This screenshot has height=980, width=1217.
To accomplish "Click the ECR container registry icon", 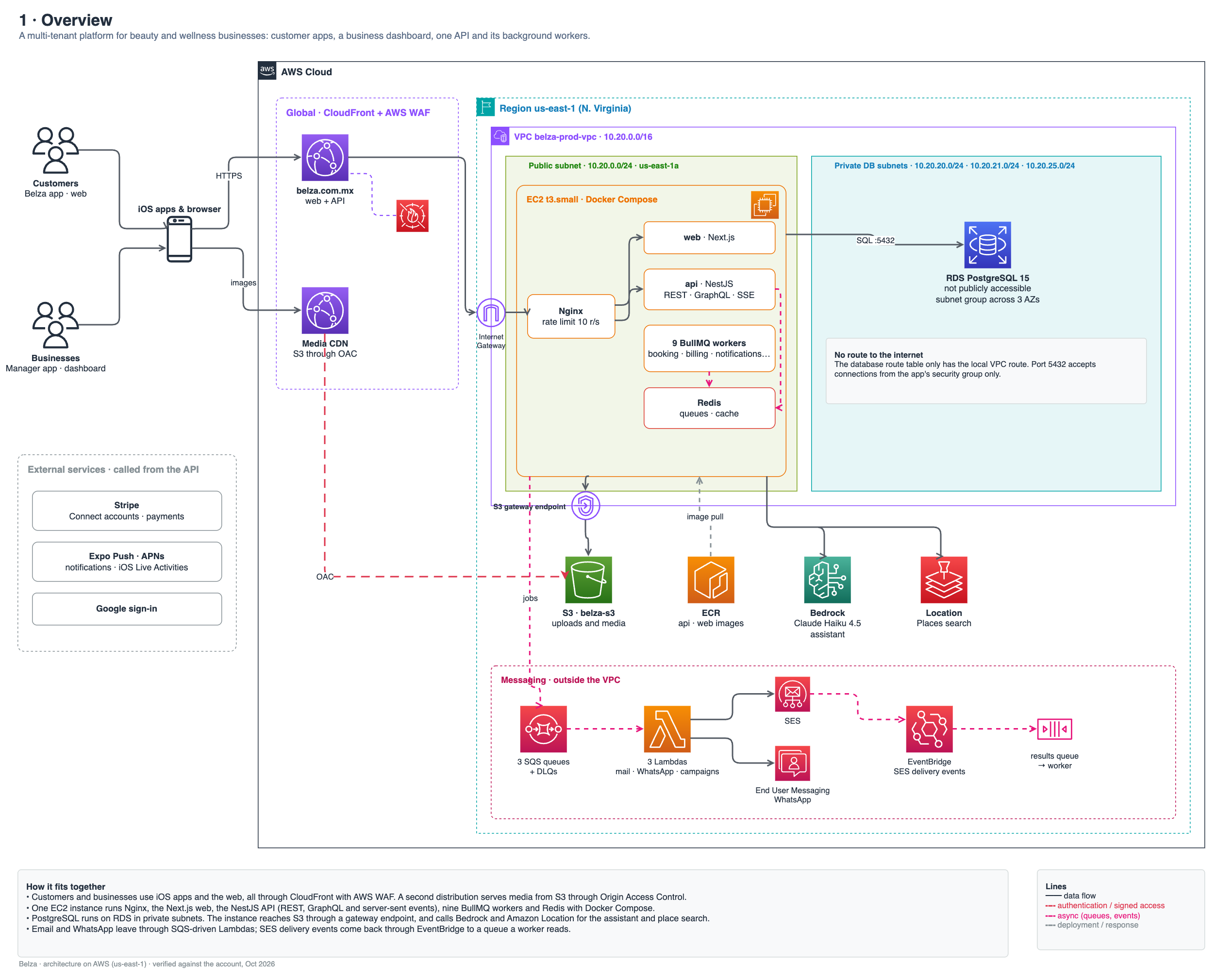I will point(711,580).
